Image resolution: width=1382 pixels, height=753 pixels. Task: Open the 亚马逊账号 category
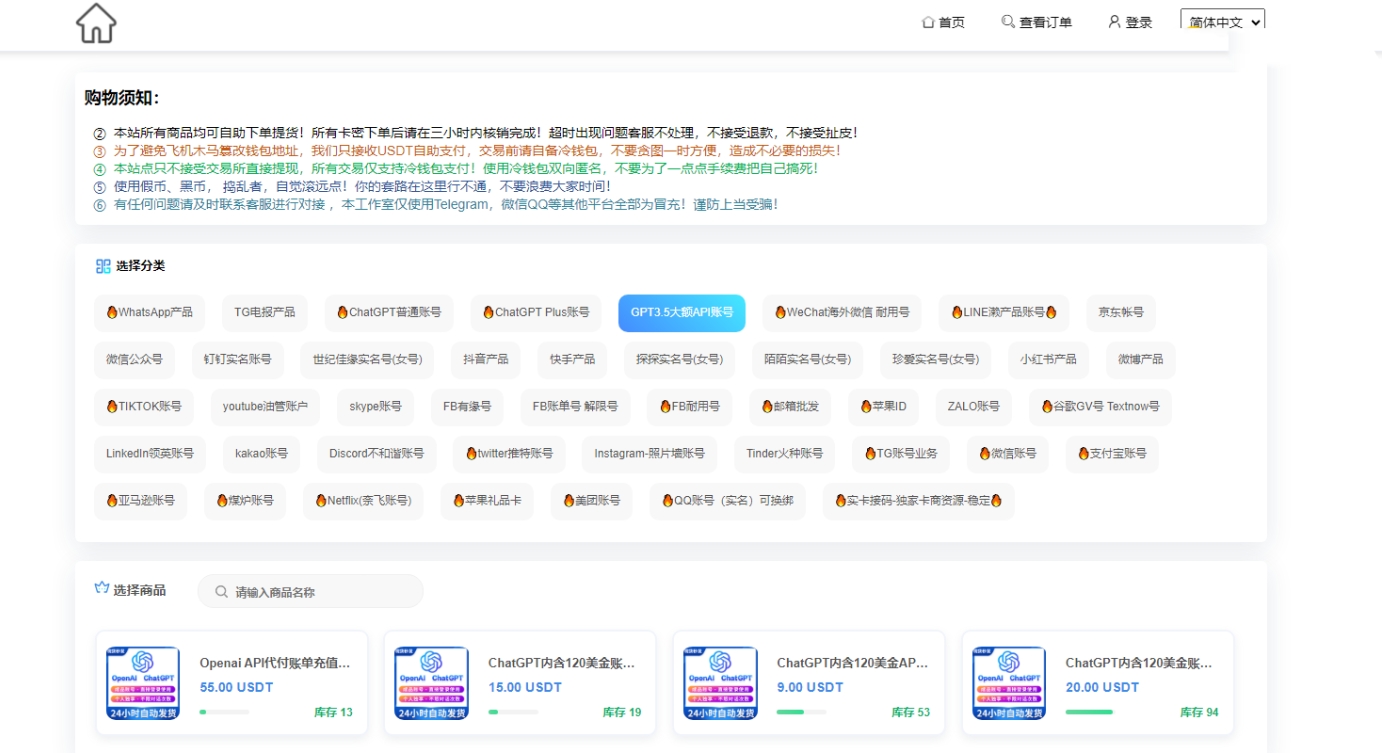click(x=140, y=501)
